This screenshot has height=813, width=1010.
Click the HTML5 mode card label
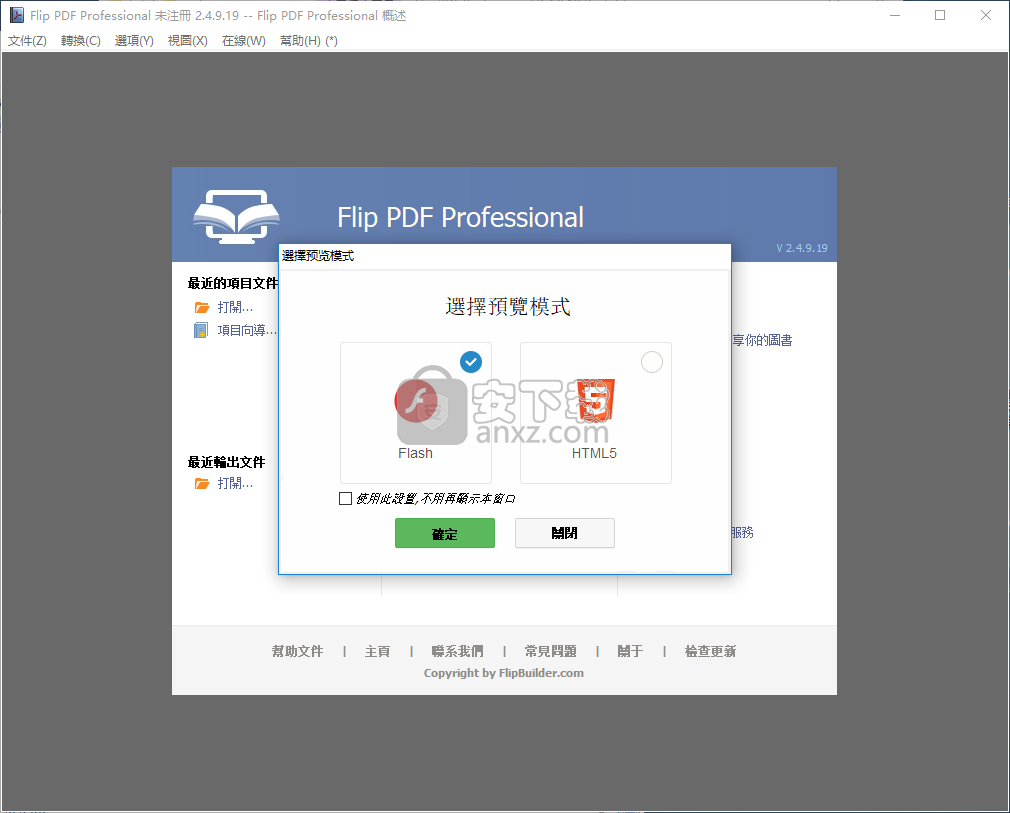594,454
